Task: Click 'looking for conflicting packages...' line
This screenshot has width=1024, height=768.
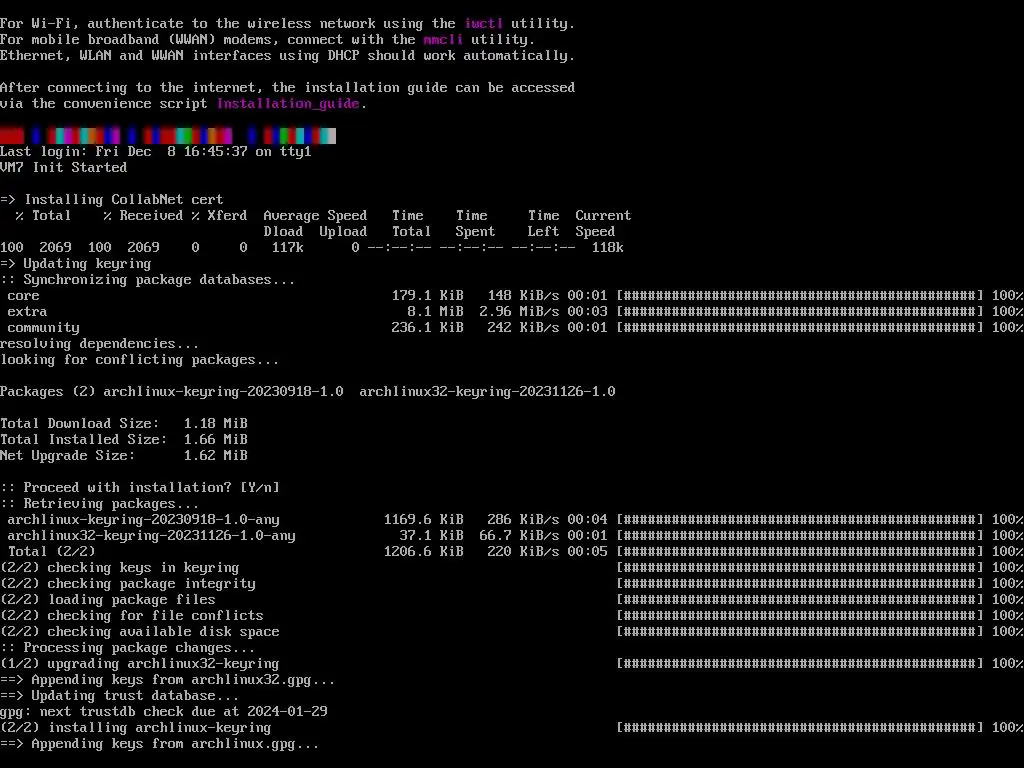Action: click(140, 360)
